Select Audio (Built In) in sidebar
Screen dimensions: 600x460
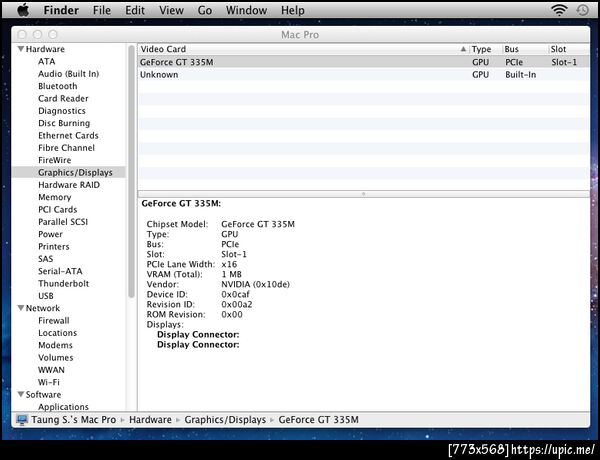[x=68, y=74]
